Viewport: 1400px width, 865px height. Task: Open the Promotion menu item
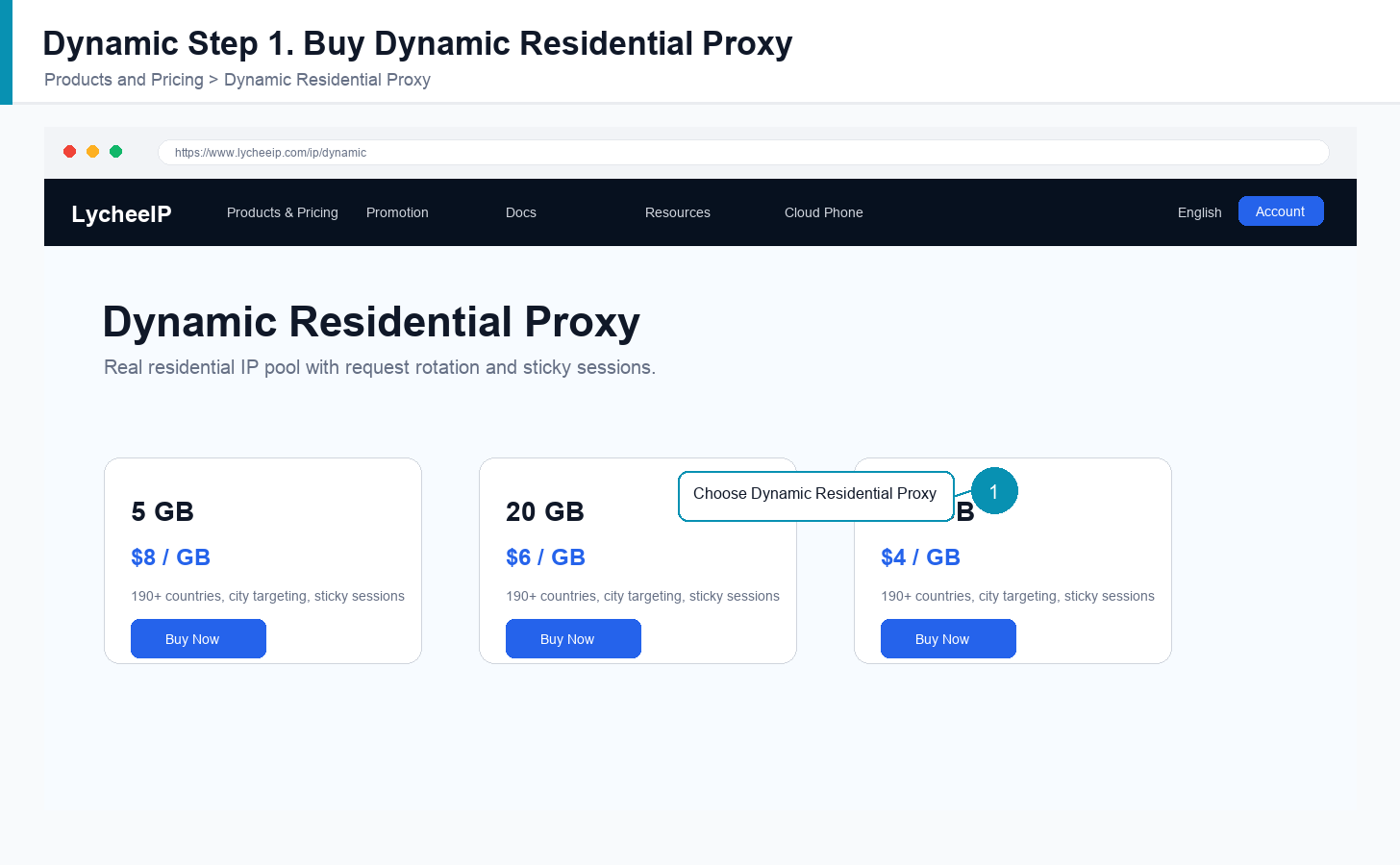coord(397,212)
